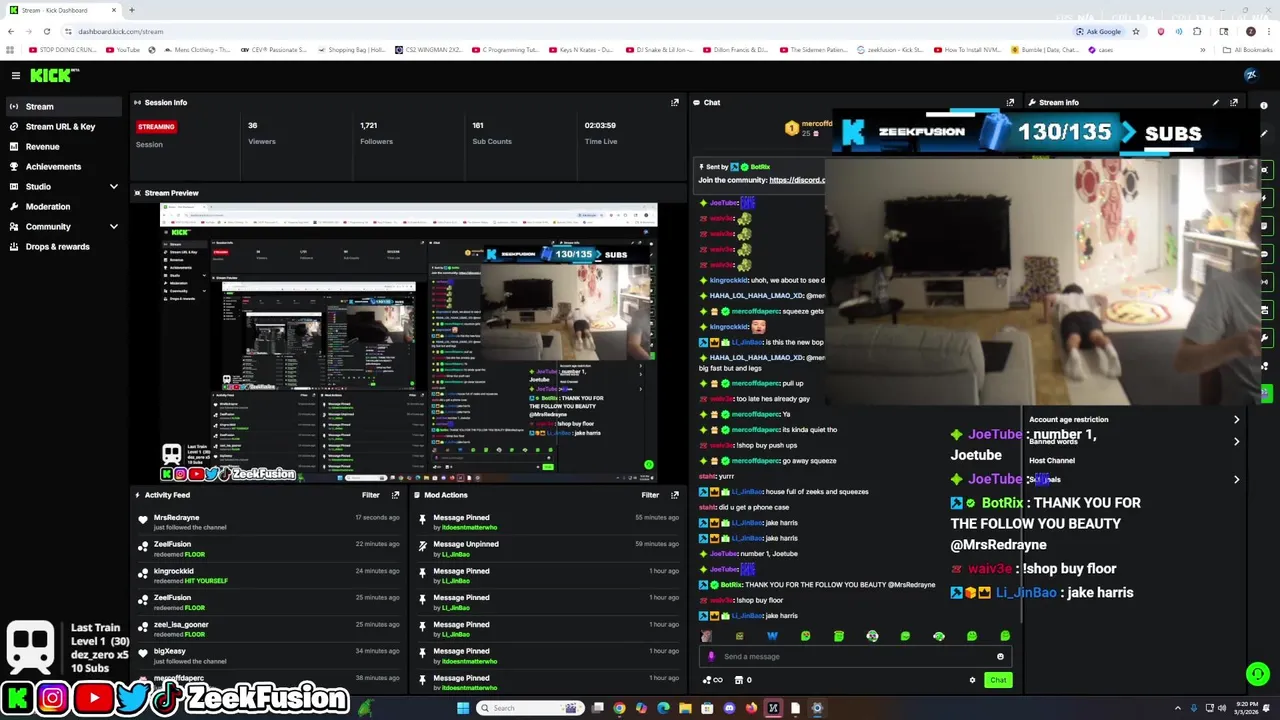Go to the Kick logo home
Image resolution: width=1280 pixels, height=720 pixels.
52,75
